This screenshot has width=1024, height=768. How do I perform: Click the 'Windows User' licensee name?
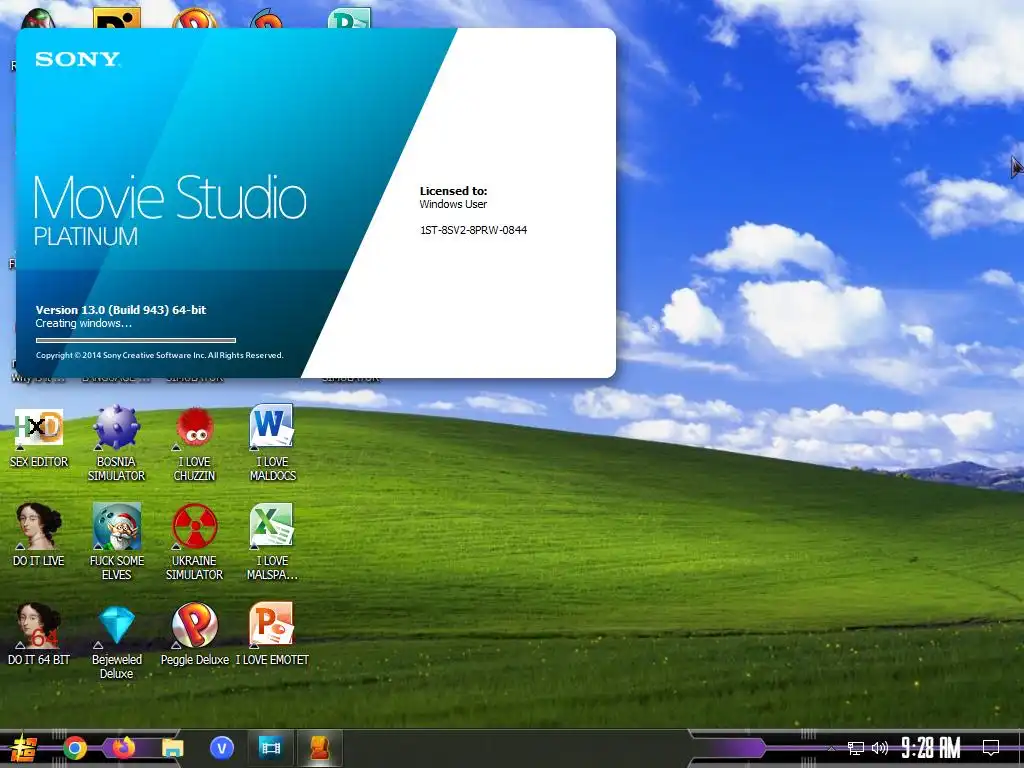[453, 204]
